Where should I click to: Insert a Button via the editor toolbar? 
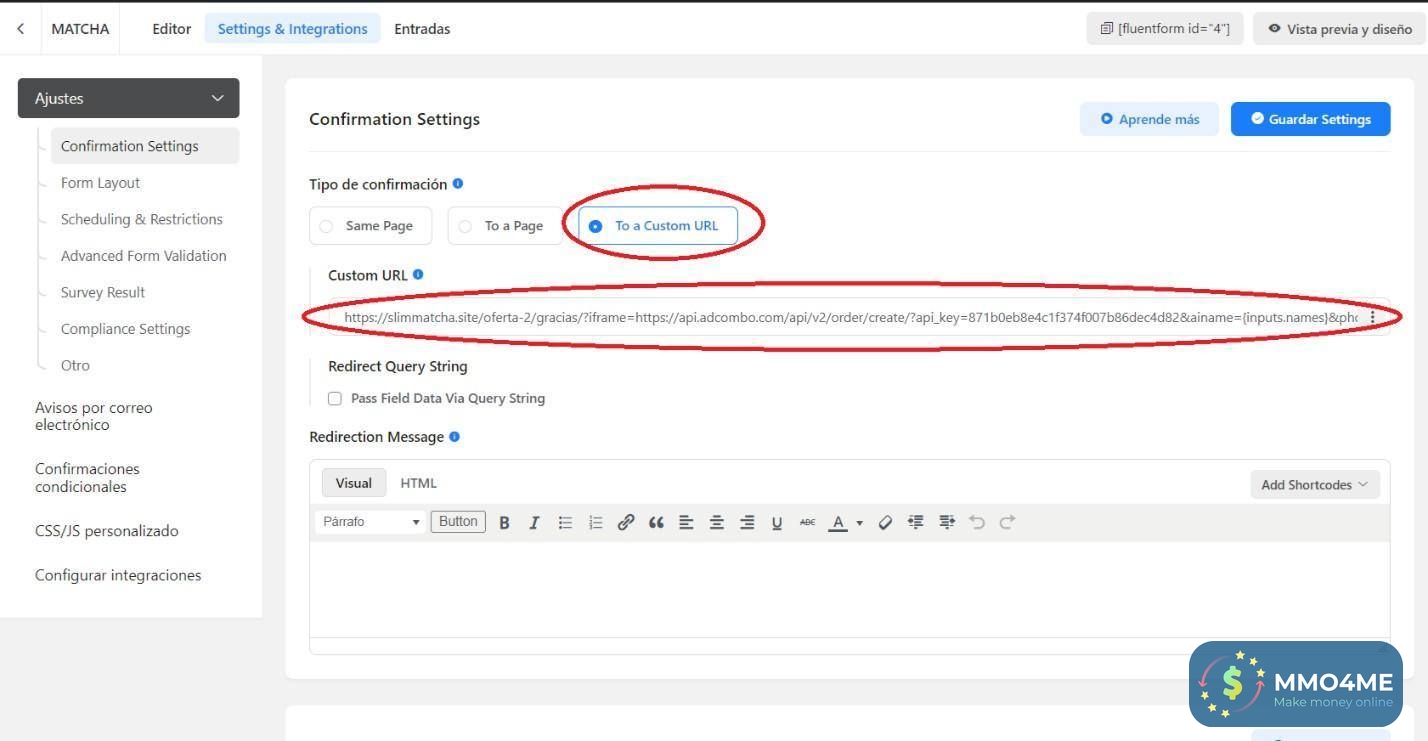coord(458,521)
